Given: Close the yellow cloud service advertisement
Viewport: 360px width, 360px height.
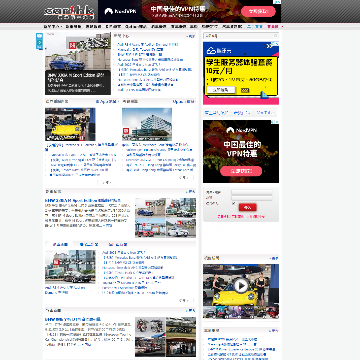Looking at the screenshot, I should coord(277,43).
